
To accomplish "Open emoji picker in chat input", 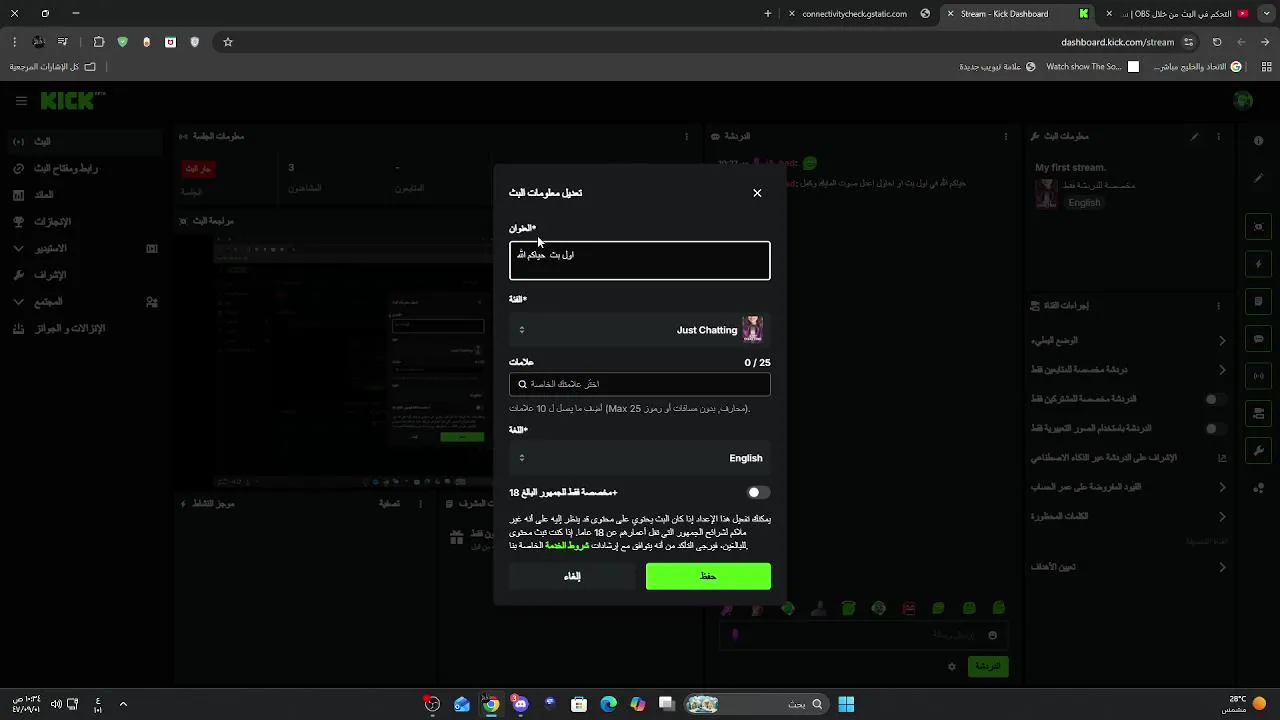I will 992,635.
